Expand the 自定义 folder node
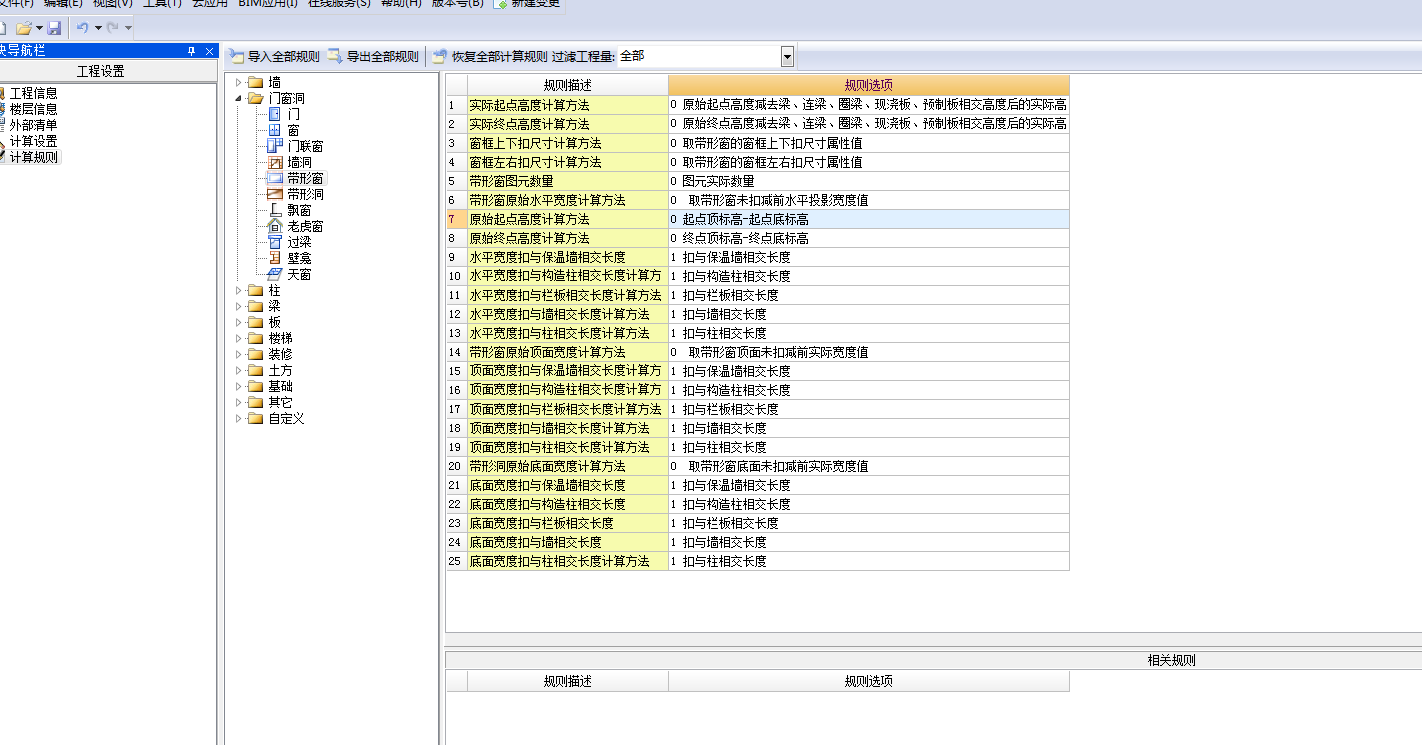Viewport: 1422px width, 745px height. (x=238, y=418)
